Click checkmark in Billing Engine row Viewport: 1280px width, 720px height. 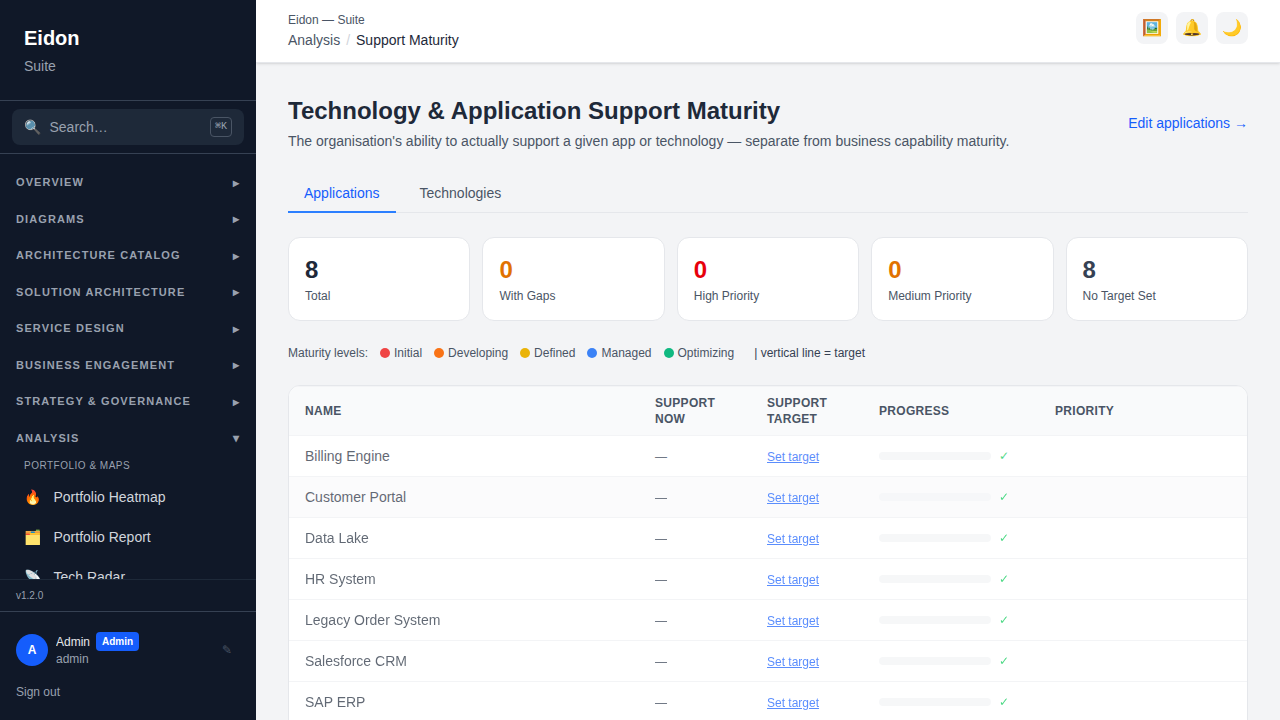(x=1004, y=456)
